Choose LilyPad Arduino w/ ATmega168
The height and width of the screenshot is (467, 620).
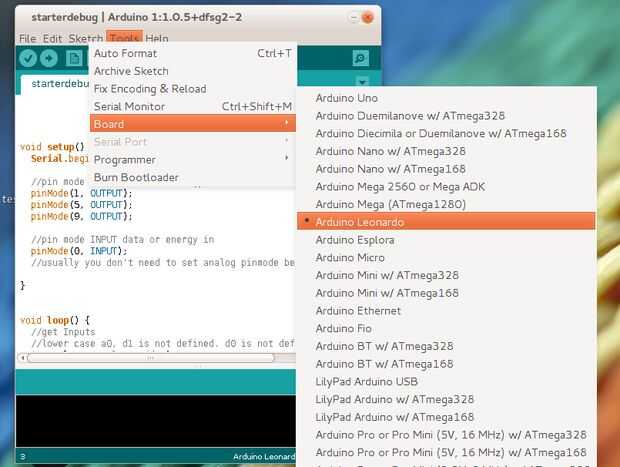[x=446, y=417]
